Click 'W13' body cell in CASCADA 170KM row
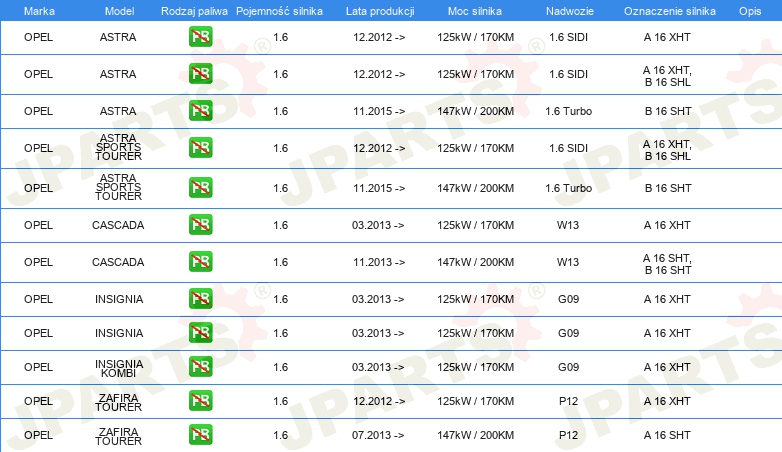The height and width of the screenshot is (452, 782). click(568, 225)
